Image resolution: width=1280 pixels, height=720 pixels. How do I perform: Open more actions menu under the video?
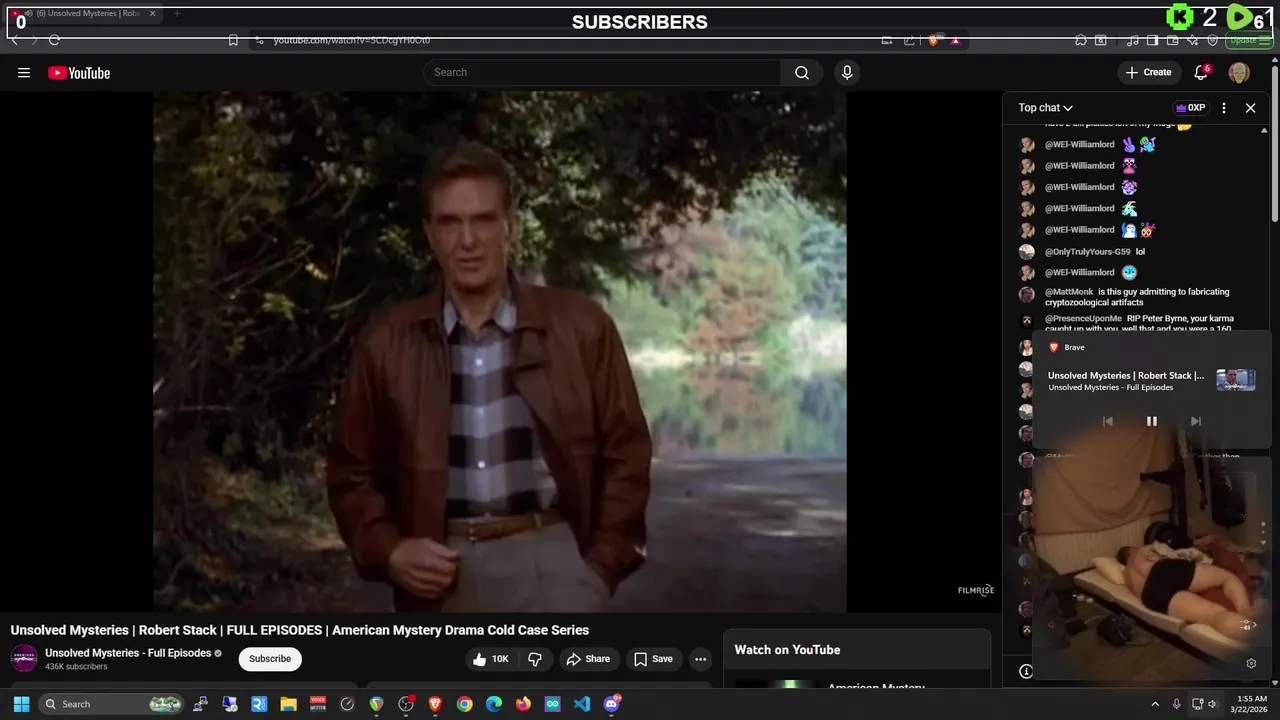700,659
